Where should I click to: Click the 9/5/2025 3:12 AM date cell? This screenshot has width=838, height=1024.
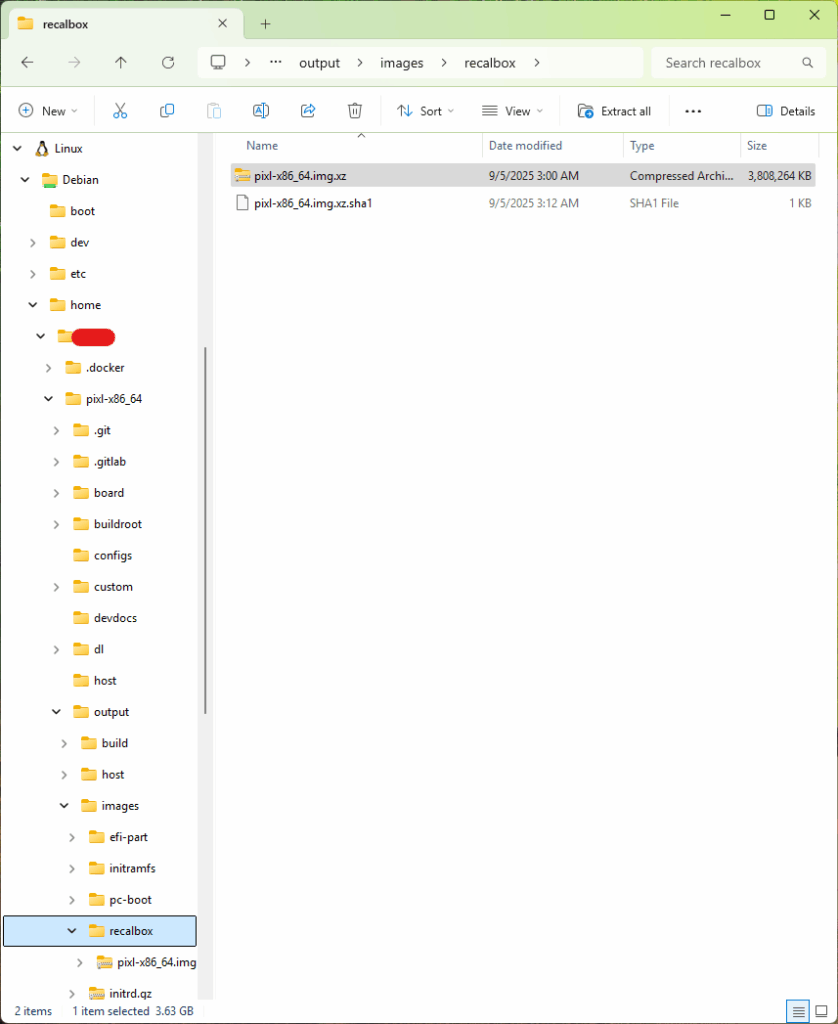pyautogui.click(x=534, y=203)
